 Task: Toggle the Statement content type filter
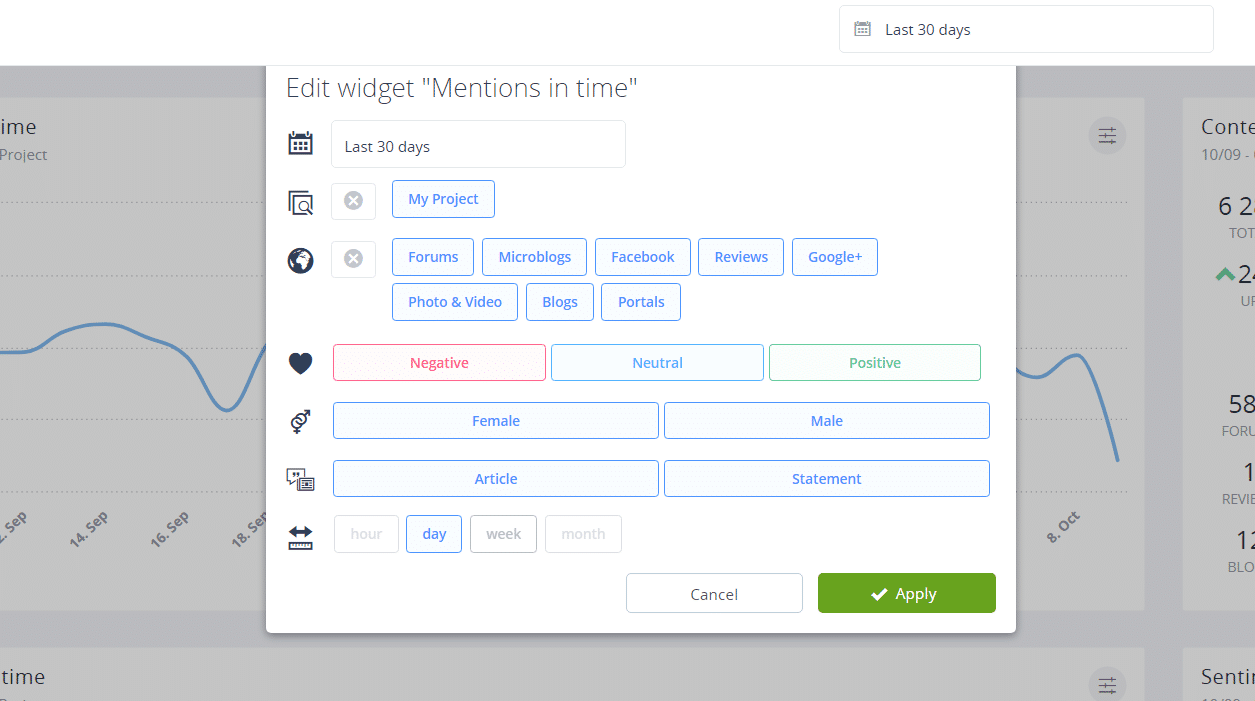tap(826, 479)
